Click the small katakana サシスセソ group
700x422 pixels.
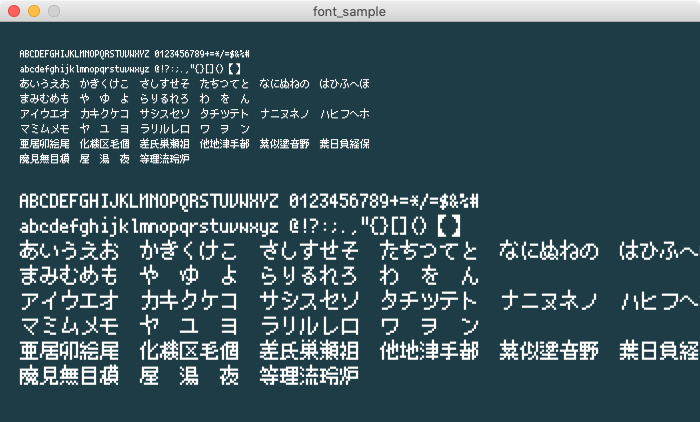pyautogui.click(x=164, y=113)
